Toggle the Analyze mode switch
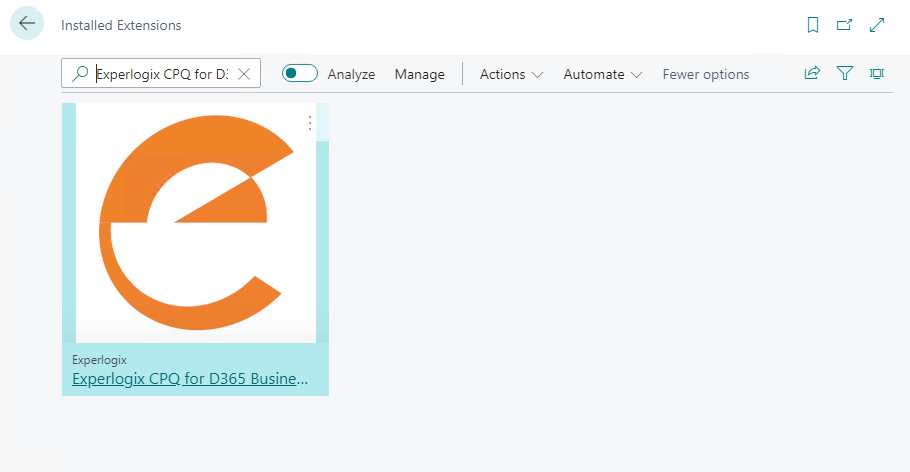This screenshot has height=472, width=910. [299, 73]
